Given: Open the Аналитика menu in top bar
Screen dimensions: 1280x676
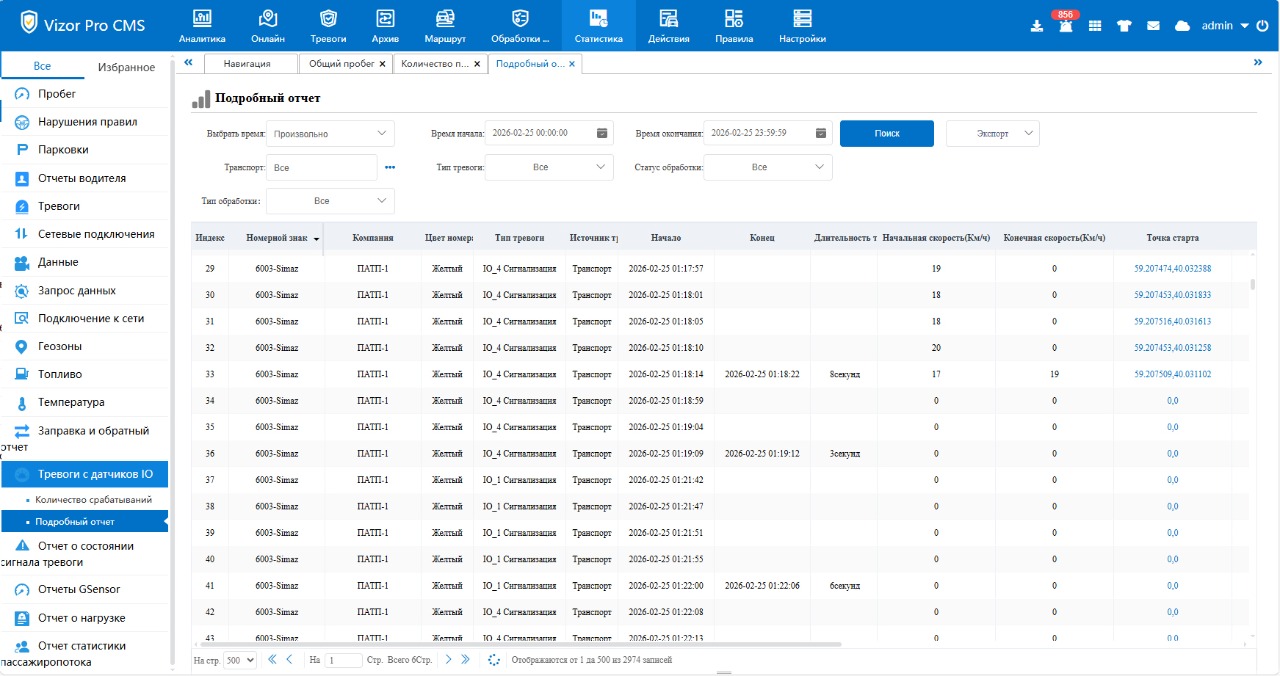Looking at the screenshot, I should [202, 26].
